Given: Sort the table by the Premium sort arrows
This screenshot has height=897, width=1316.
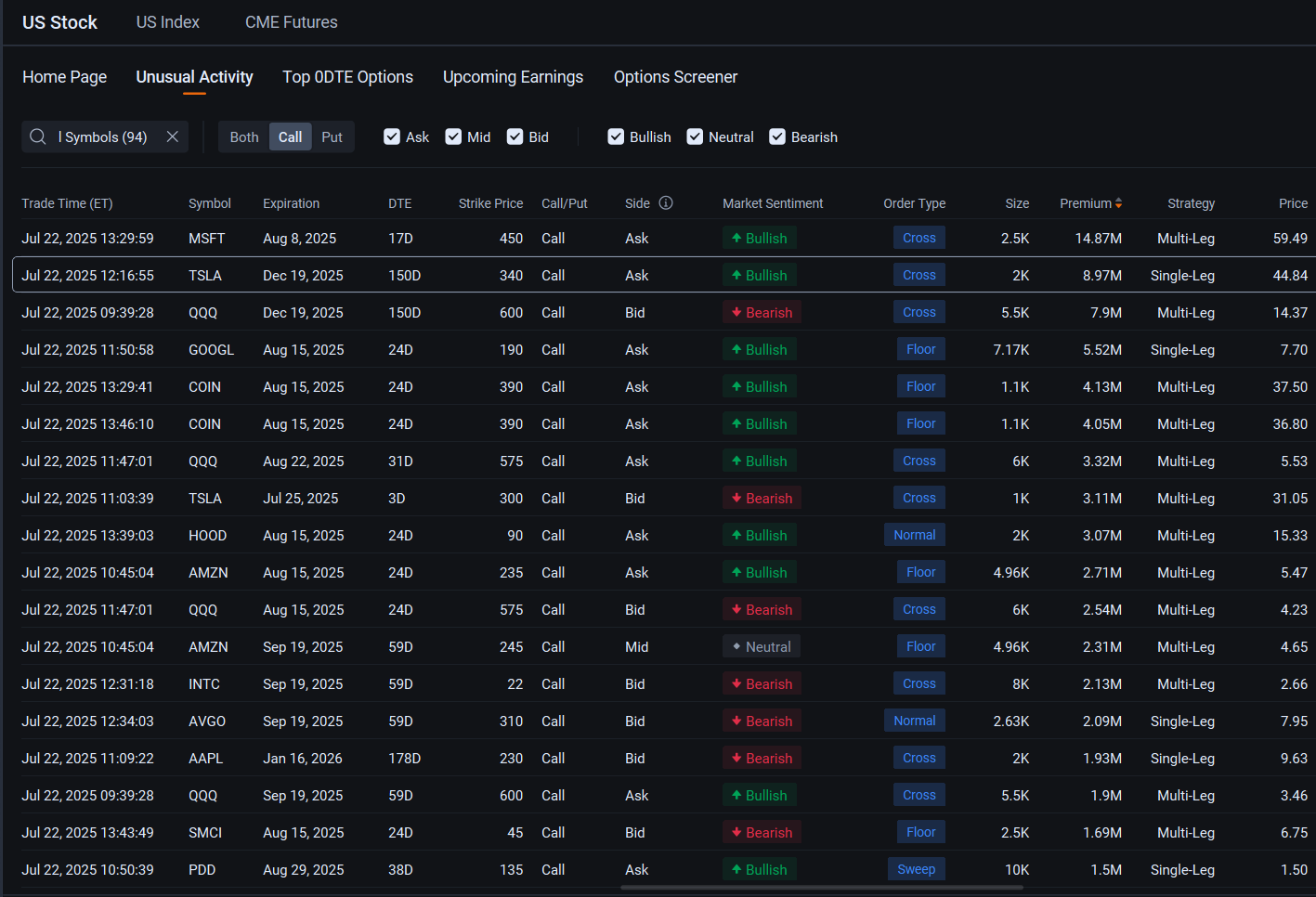Looking at the screenshot, I should [x=1118, y=202].
